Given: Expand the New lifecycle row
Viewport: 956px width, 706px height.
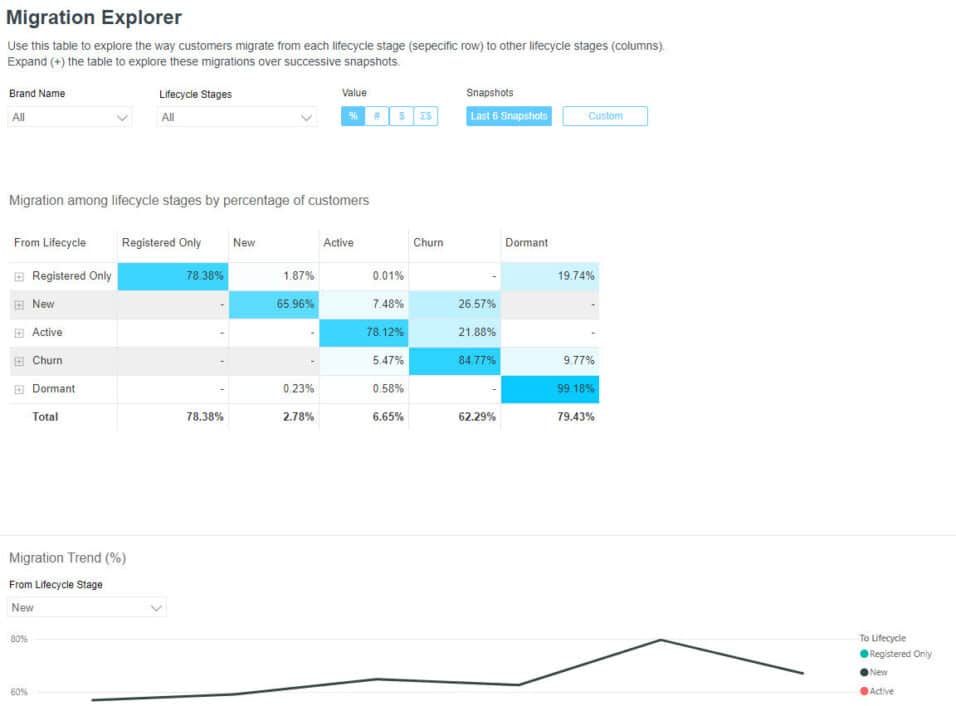Looking at the screenshot, I should 18,304.
